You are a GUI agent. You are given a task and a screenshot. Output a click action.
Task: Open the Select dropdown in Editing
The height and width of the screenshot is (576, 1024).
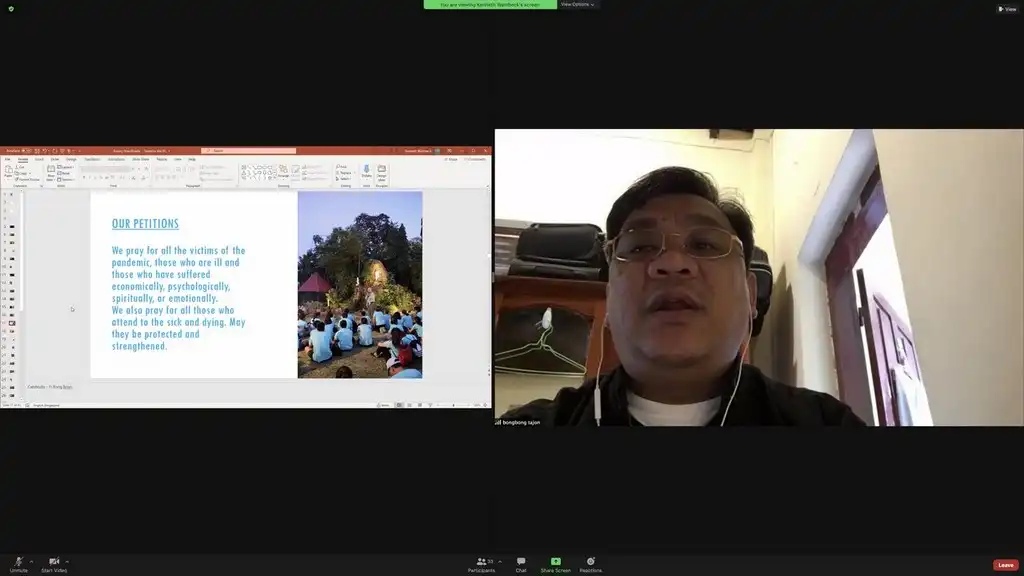[x=344, y=179]
